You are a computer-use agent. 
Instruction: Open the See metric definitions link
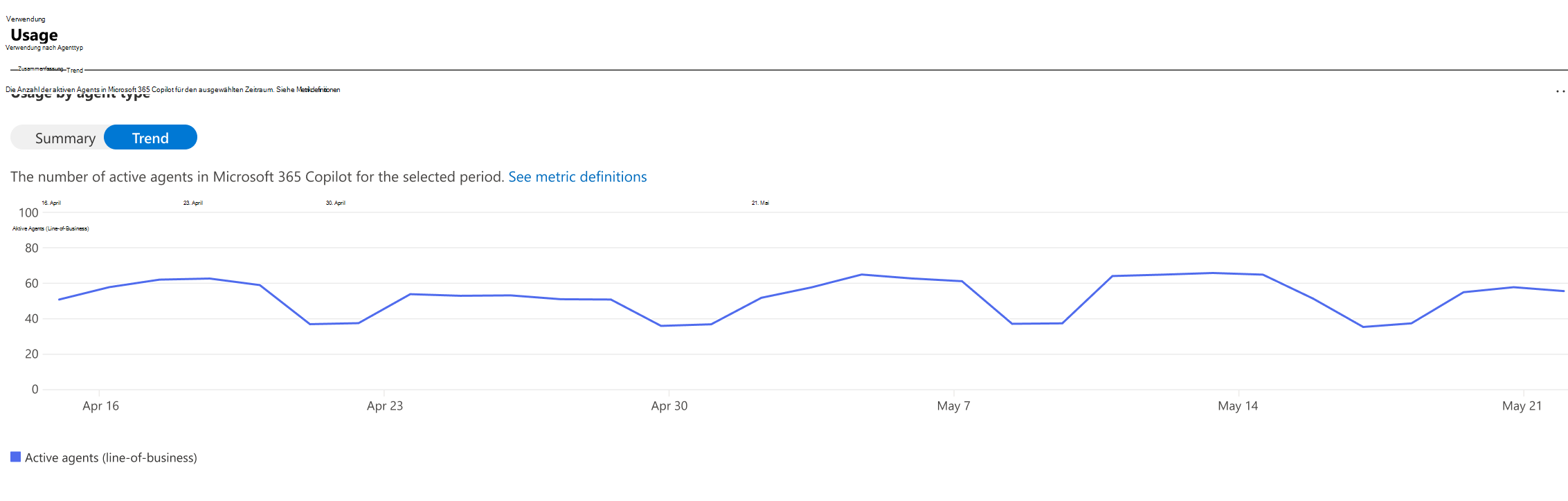click(577, 176)
